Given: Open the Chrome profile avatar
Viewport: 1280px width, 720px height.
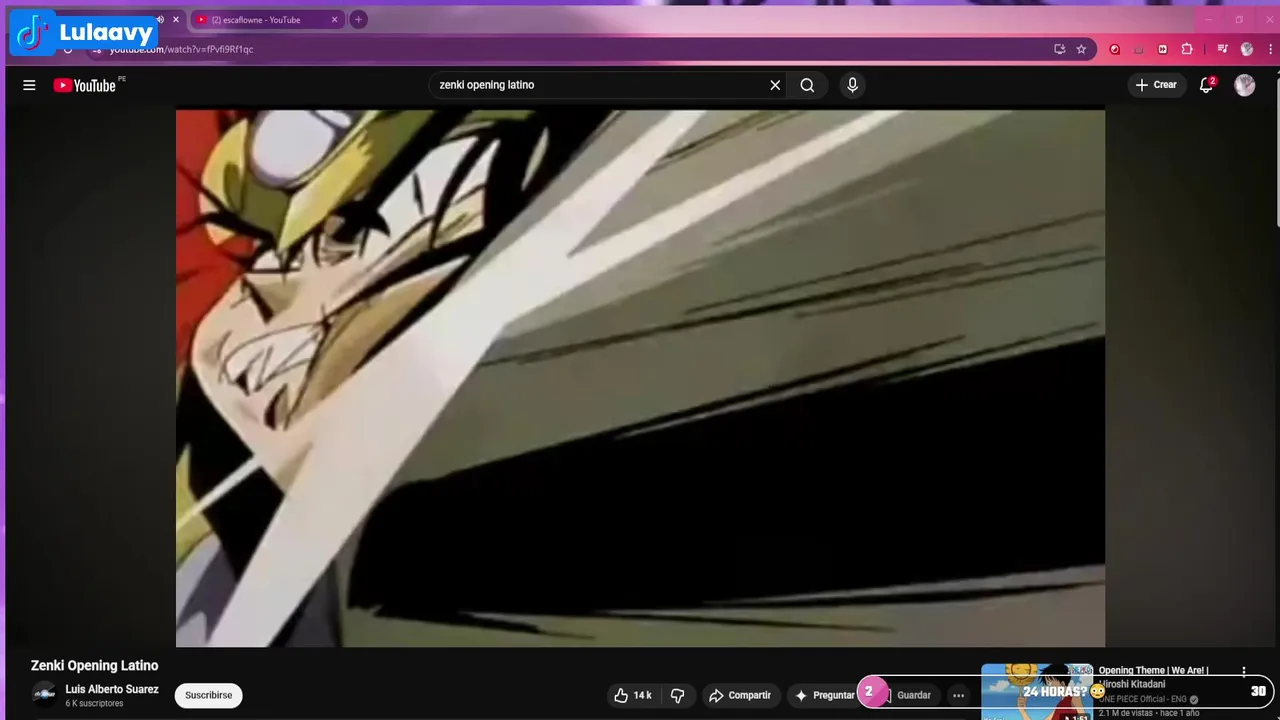Looking at the screenshot, I should (x=1247, y=49).
